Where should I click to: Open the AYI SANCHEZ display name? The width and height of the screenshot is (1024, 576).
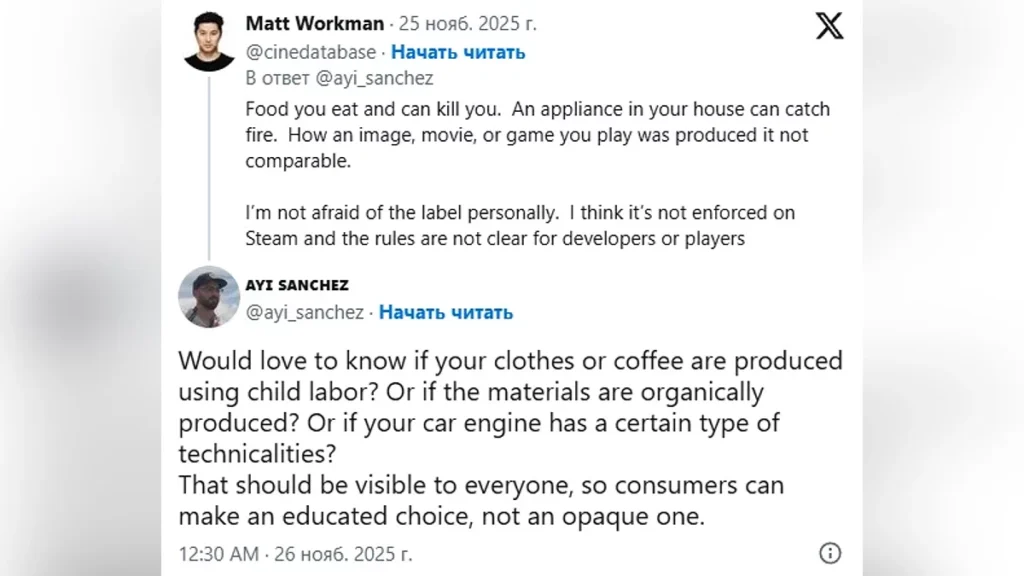296,285
